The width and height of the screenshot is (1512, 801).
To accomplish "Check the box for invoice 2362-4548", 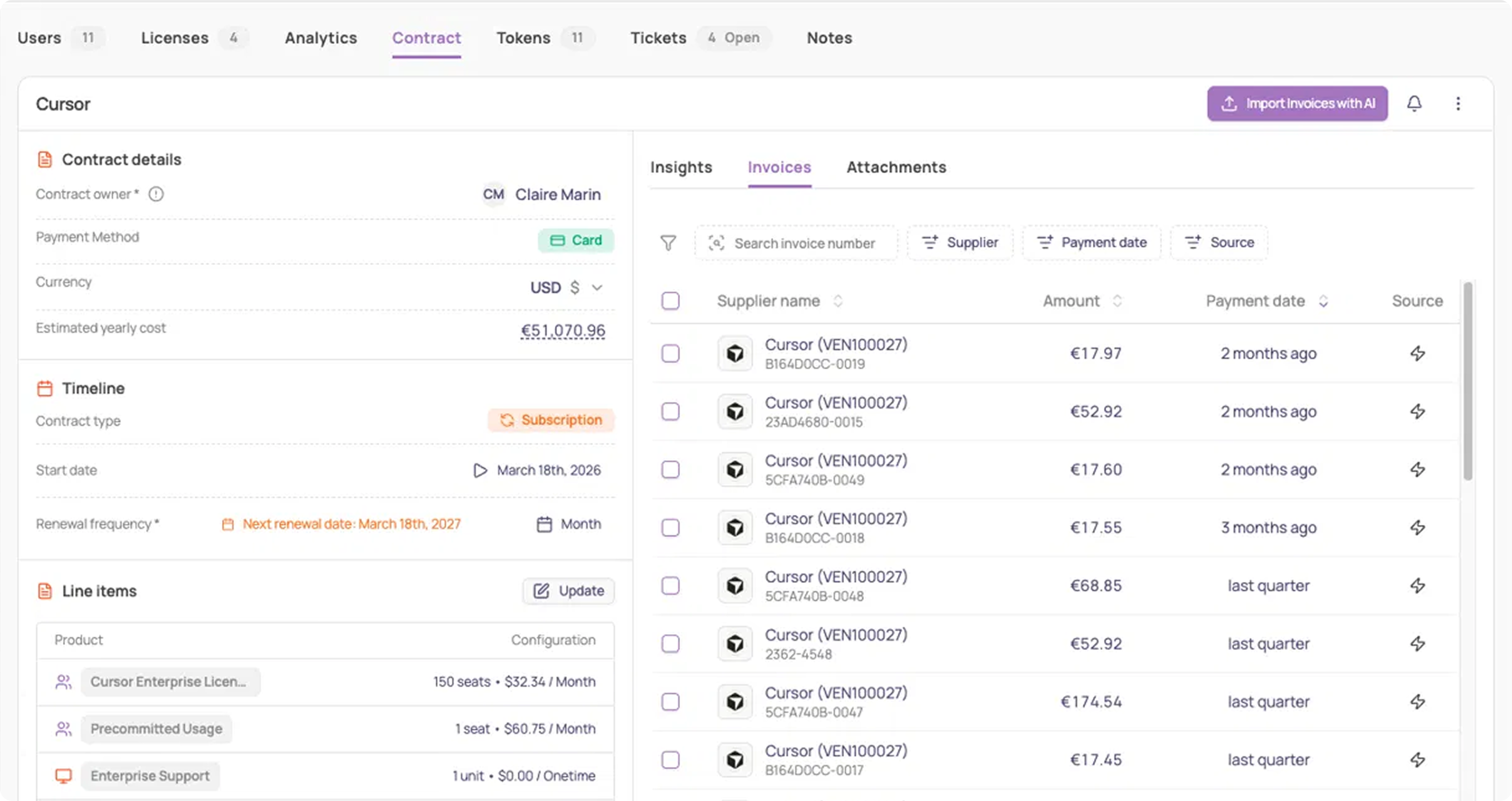I will click(670, 644).
